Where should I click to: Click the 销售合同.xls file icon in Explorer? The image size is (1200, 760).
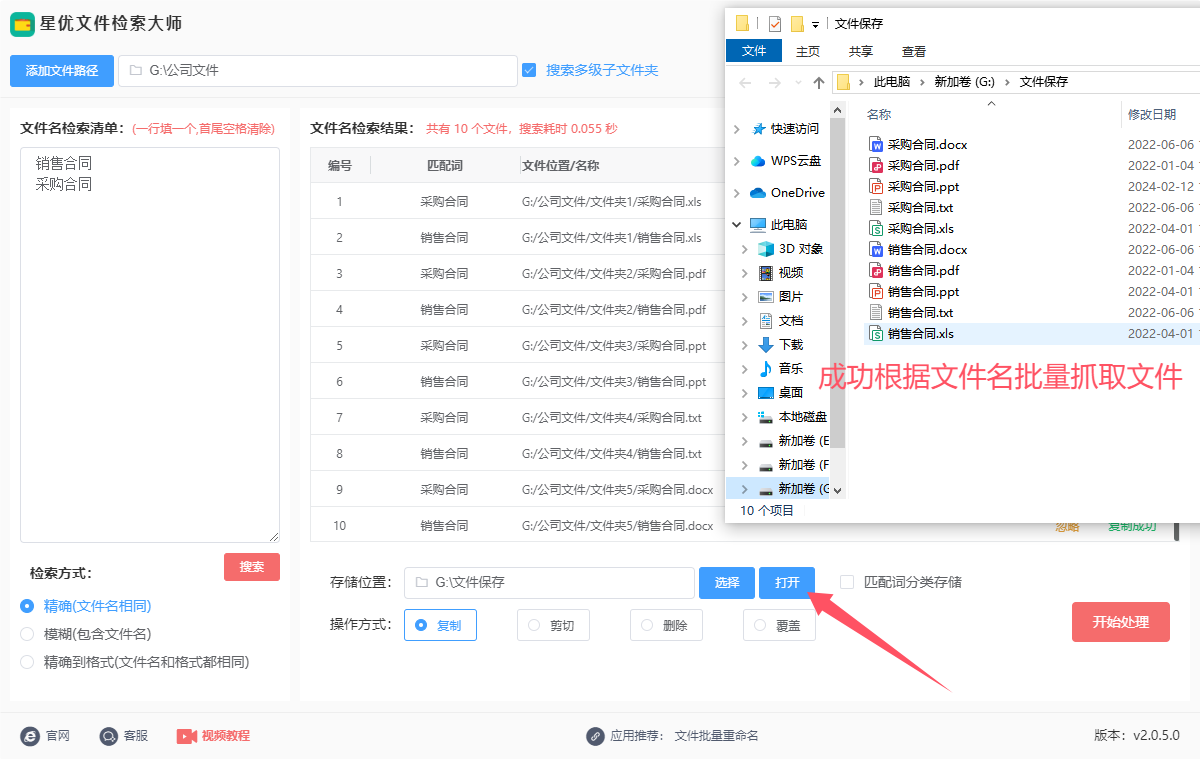pos(877,334)
